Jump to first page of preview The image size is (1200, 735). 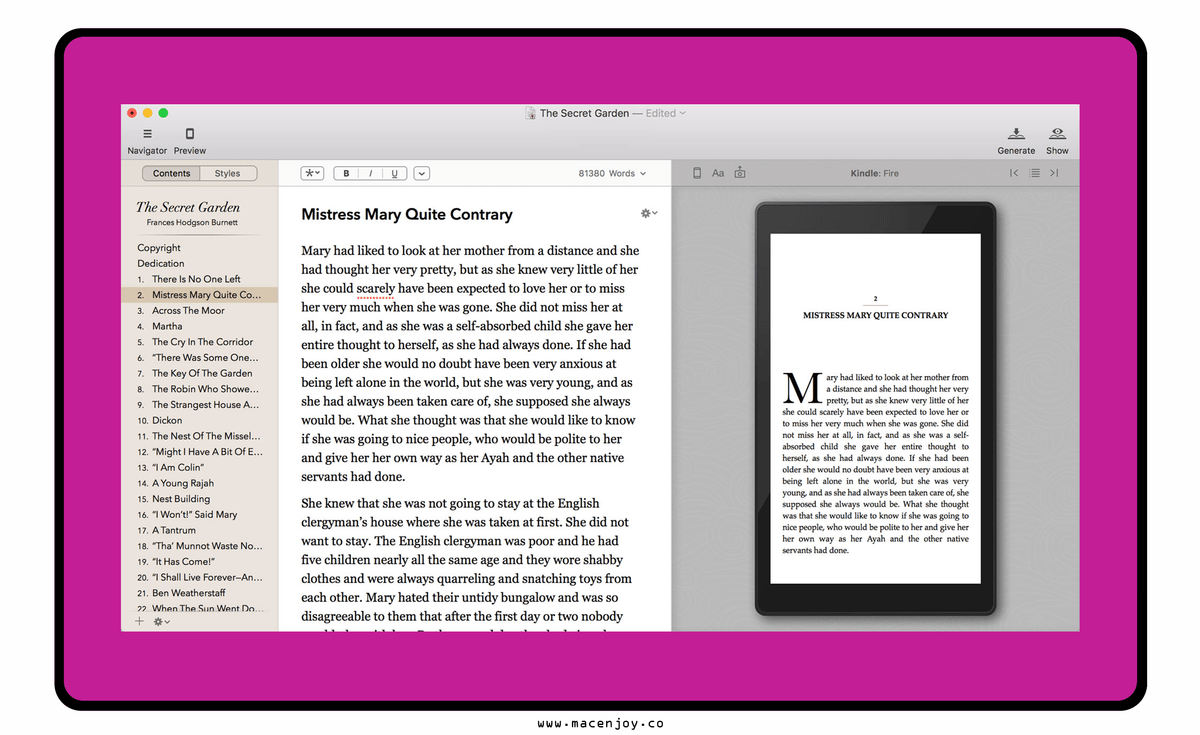(x=1014, y=173)
